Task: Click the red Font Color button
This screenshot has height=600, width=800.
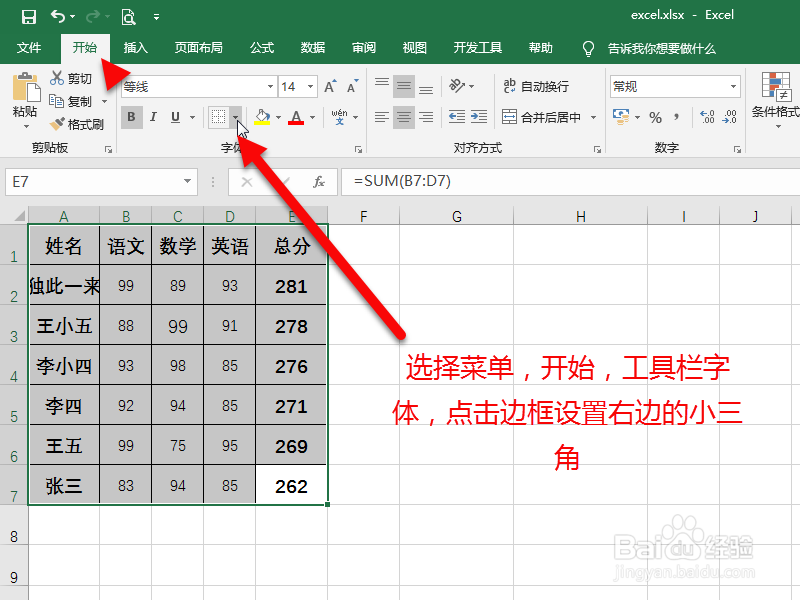Action: (x=296, y=117)
